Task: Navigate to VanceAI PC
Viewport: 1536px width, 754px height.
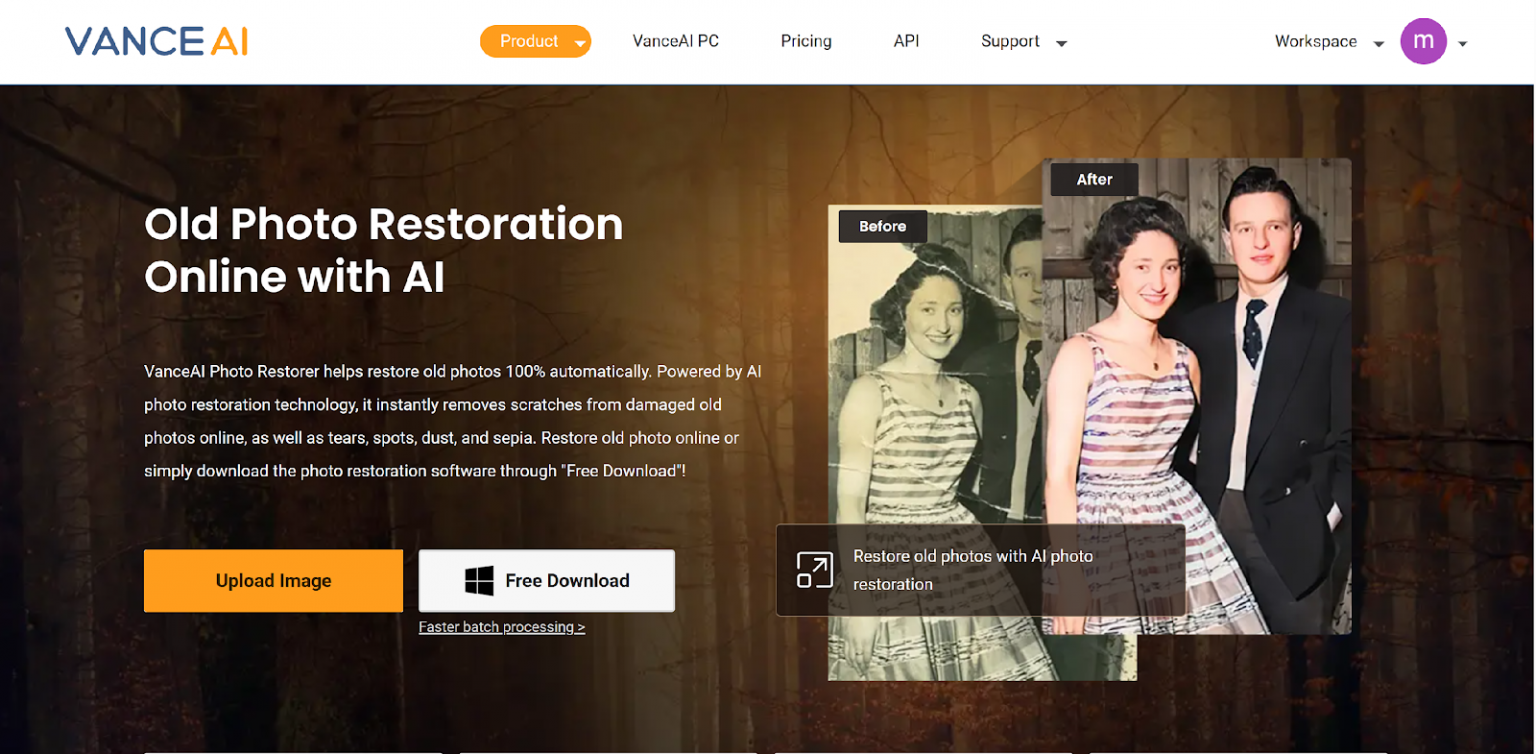Action: point(676,41)
